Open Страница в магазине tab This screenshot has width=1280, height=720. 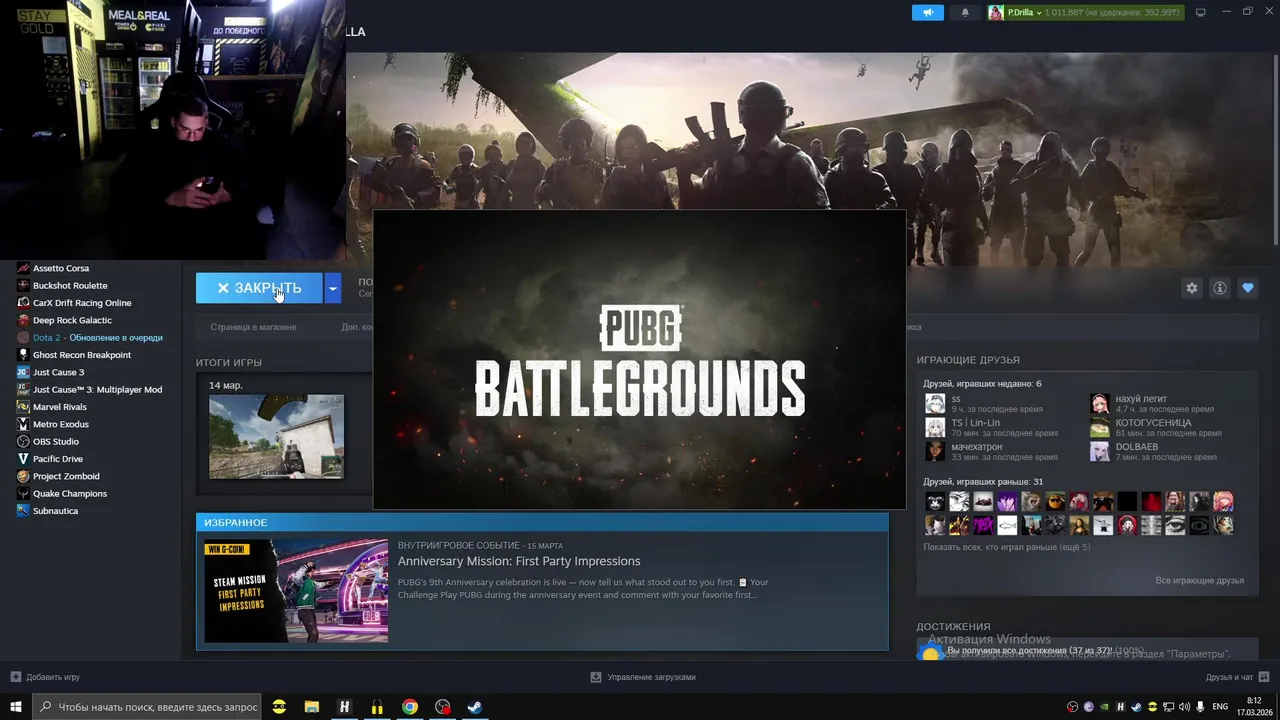pyautogui.click(x=253, y=327)
